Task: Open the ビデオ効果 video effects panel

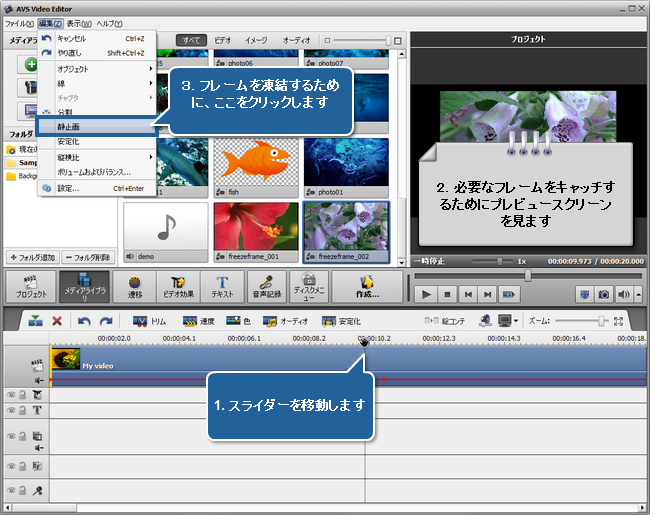Action: point(180,286)
